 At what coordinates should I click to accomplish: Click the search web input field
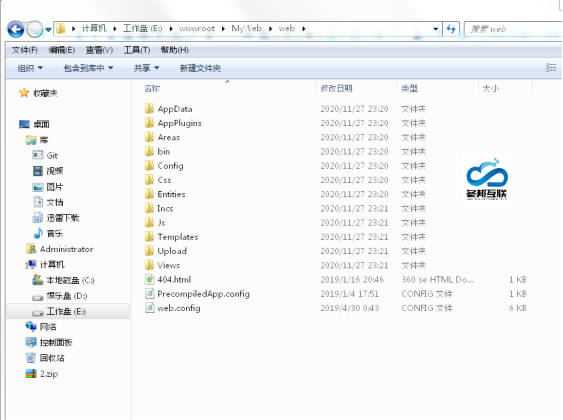(x=513, y=29)
